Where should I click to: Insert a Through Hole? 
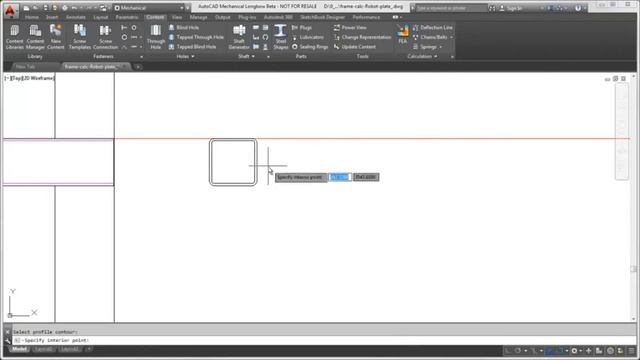(156, 37)
